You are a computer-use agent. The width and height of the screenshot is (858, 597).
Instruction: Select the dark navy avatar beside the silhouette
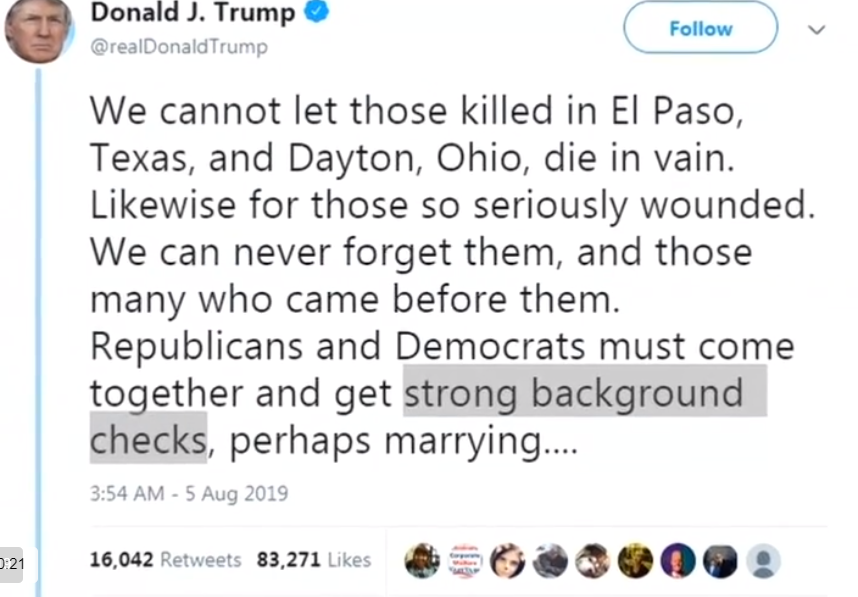coord(721,561)
